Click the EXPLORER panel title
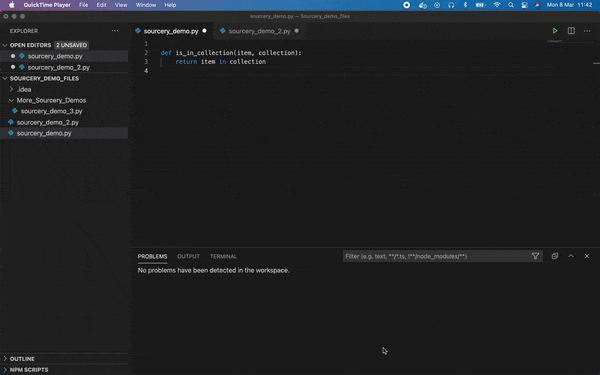This screenshot has height=375, width=600. (24, 31)
